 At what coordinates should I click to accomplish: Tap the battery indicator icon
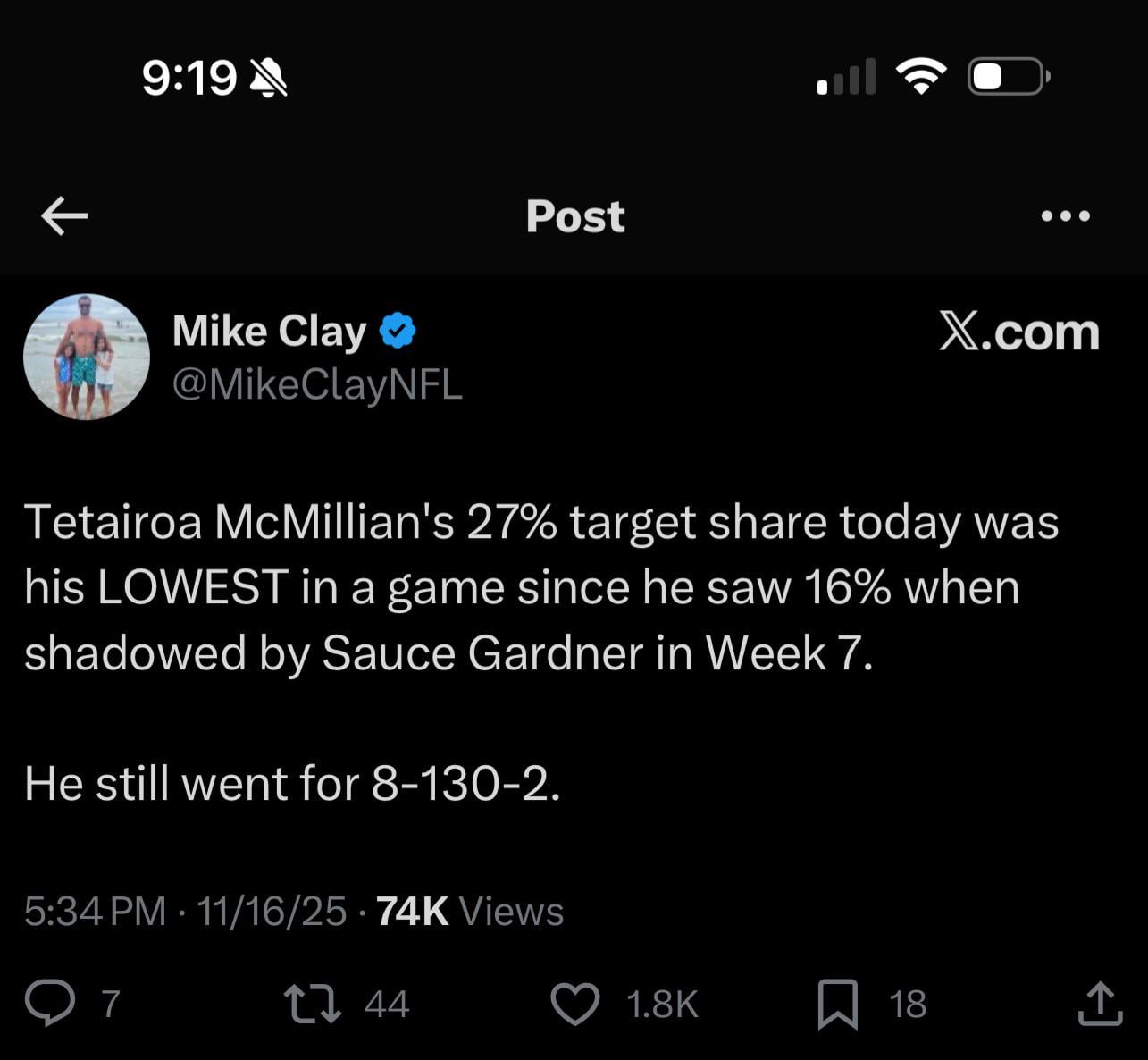[1008, 77]
